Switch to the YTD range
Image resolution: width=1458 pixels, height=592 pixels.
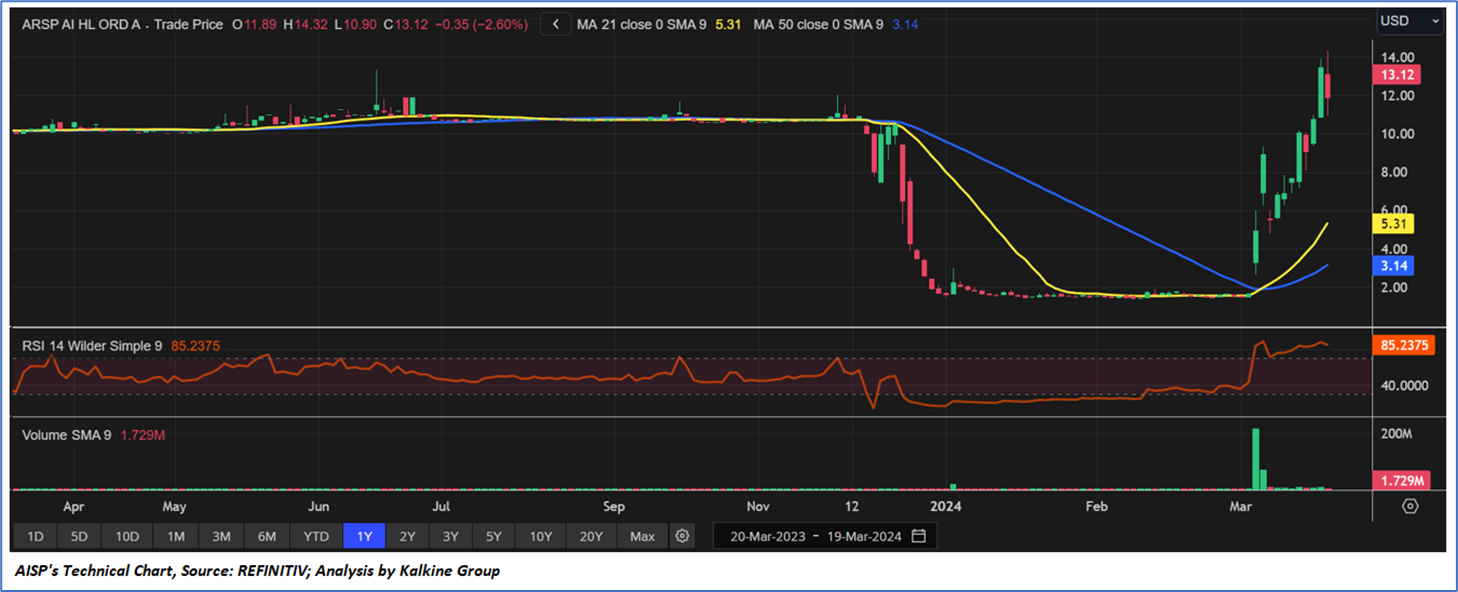point(316,536)
